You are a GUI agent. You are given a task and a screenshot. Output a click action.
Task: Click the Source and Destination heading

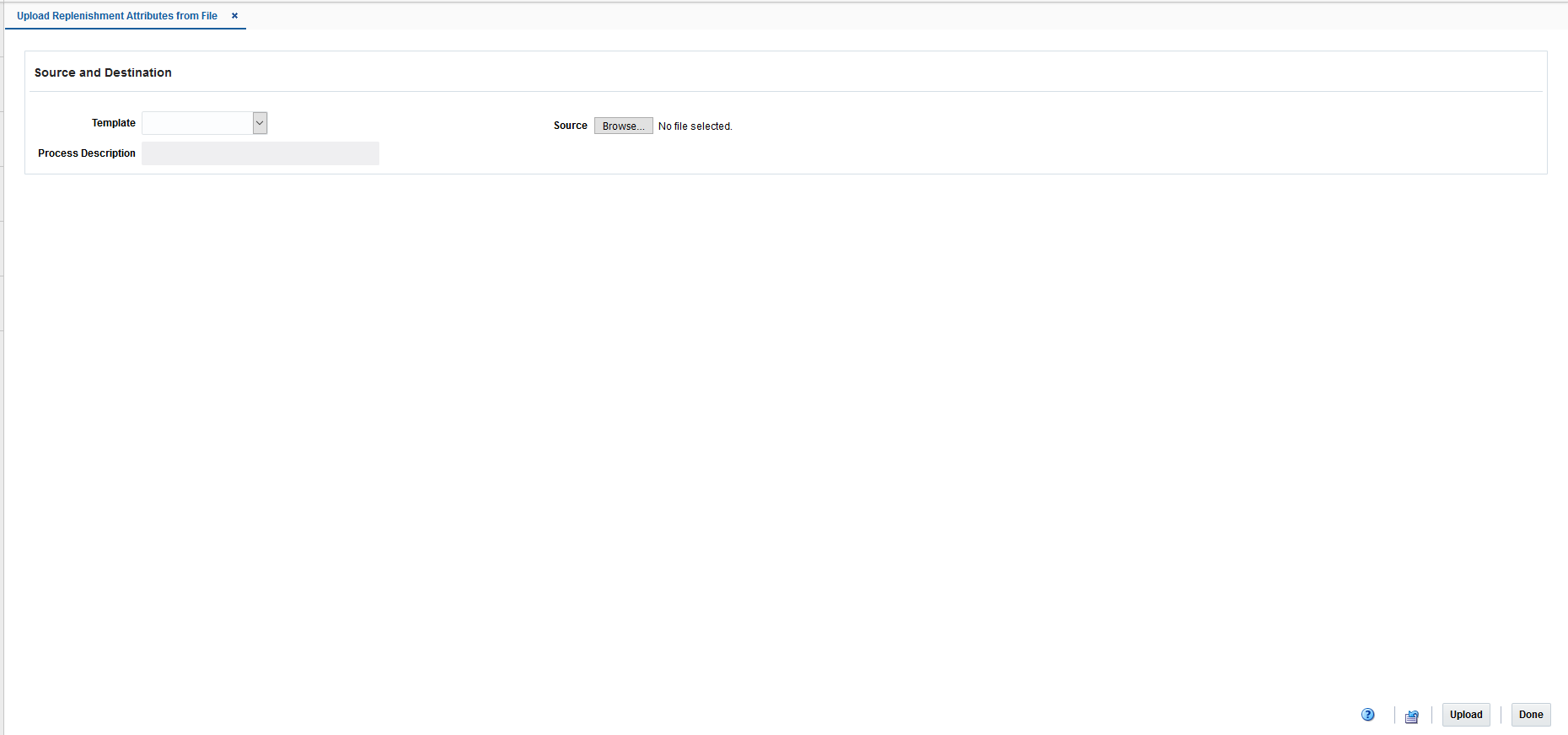(103, 72)
